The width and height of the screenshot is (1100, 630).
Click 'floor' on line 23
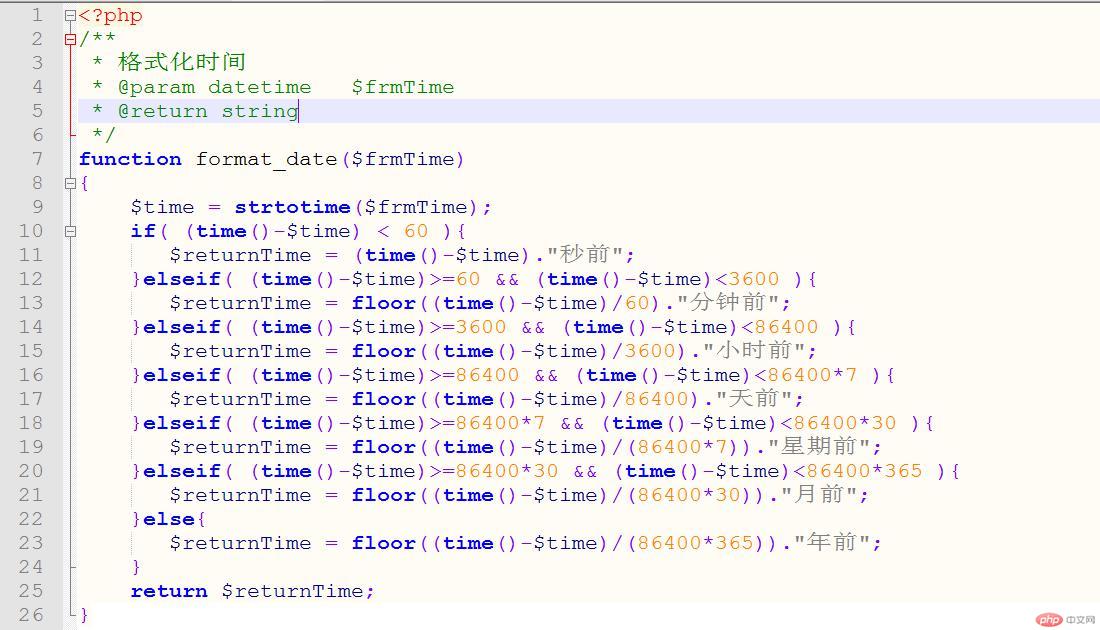click(384, 543)
